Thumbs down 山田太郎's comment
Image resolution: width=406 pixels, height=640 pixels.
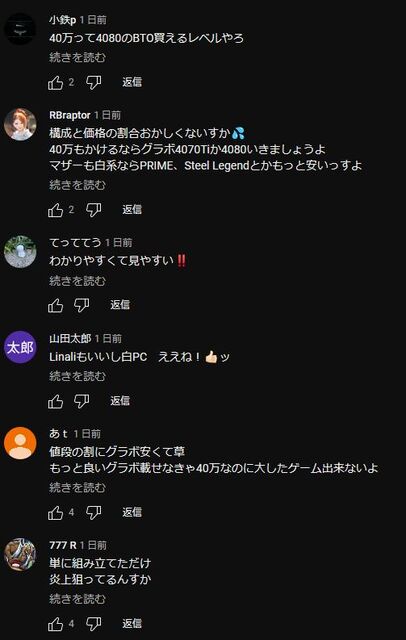(x=81, y=401)
